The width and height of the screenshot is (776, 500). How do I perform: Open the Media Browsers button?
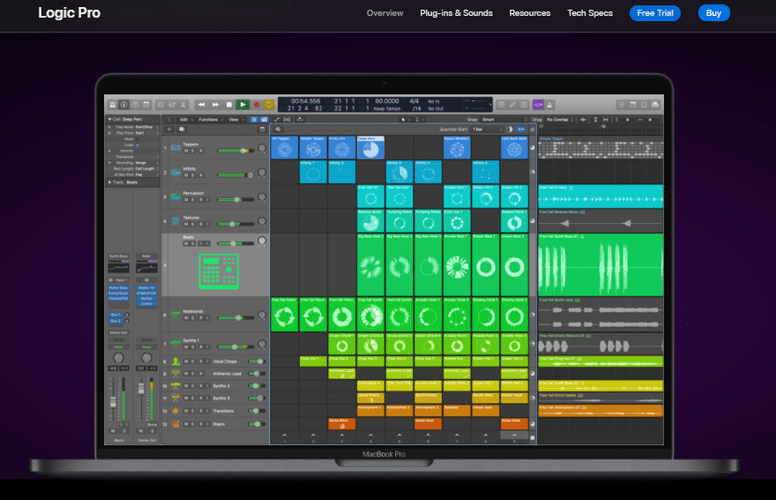point(656,104)
